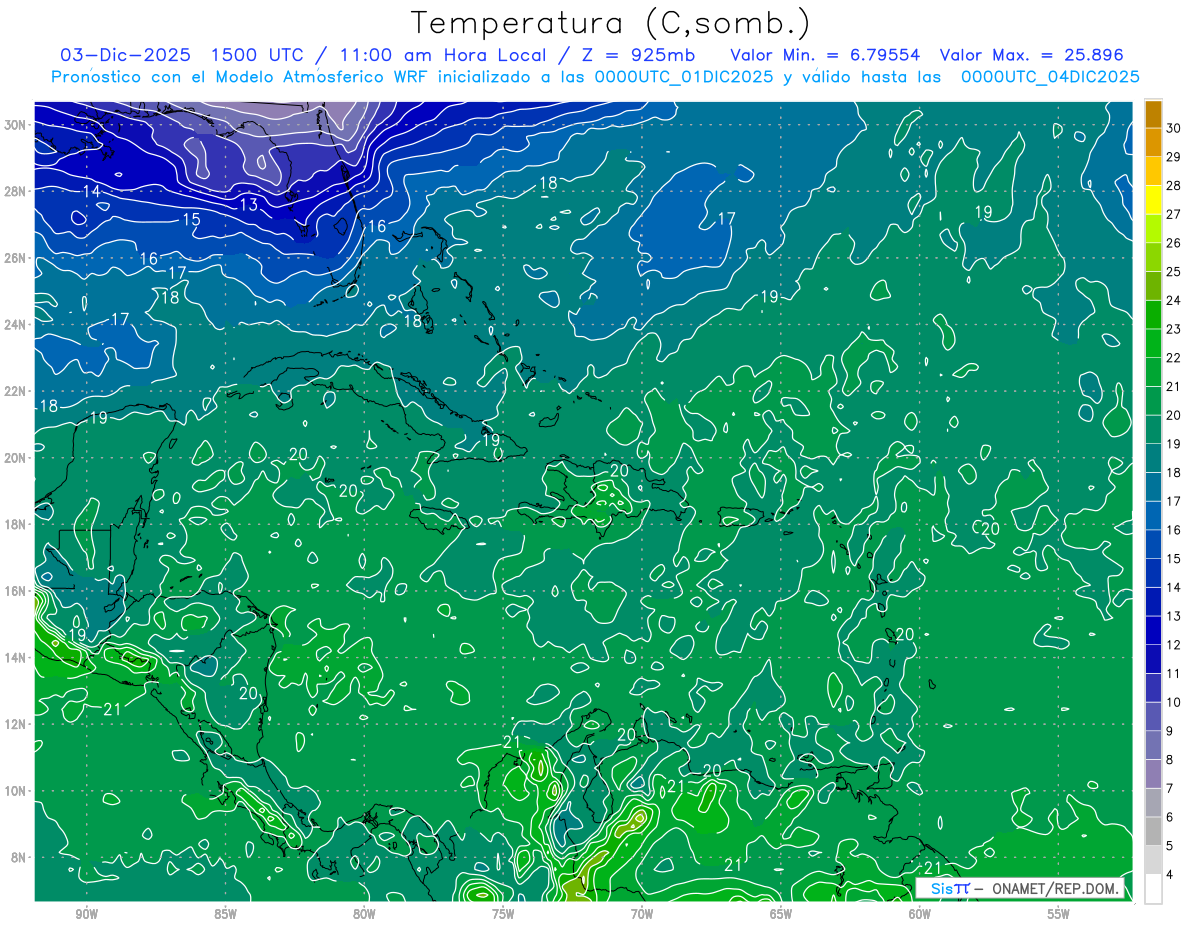Image resolution: width=1200 pixels, height=927 pixels.
Task: Click the '55W' longitude label
Action: (x=1059, y=914)
